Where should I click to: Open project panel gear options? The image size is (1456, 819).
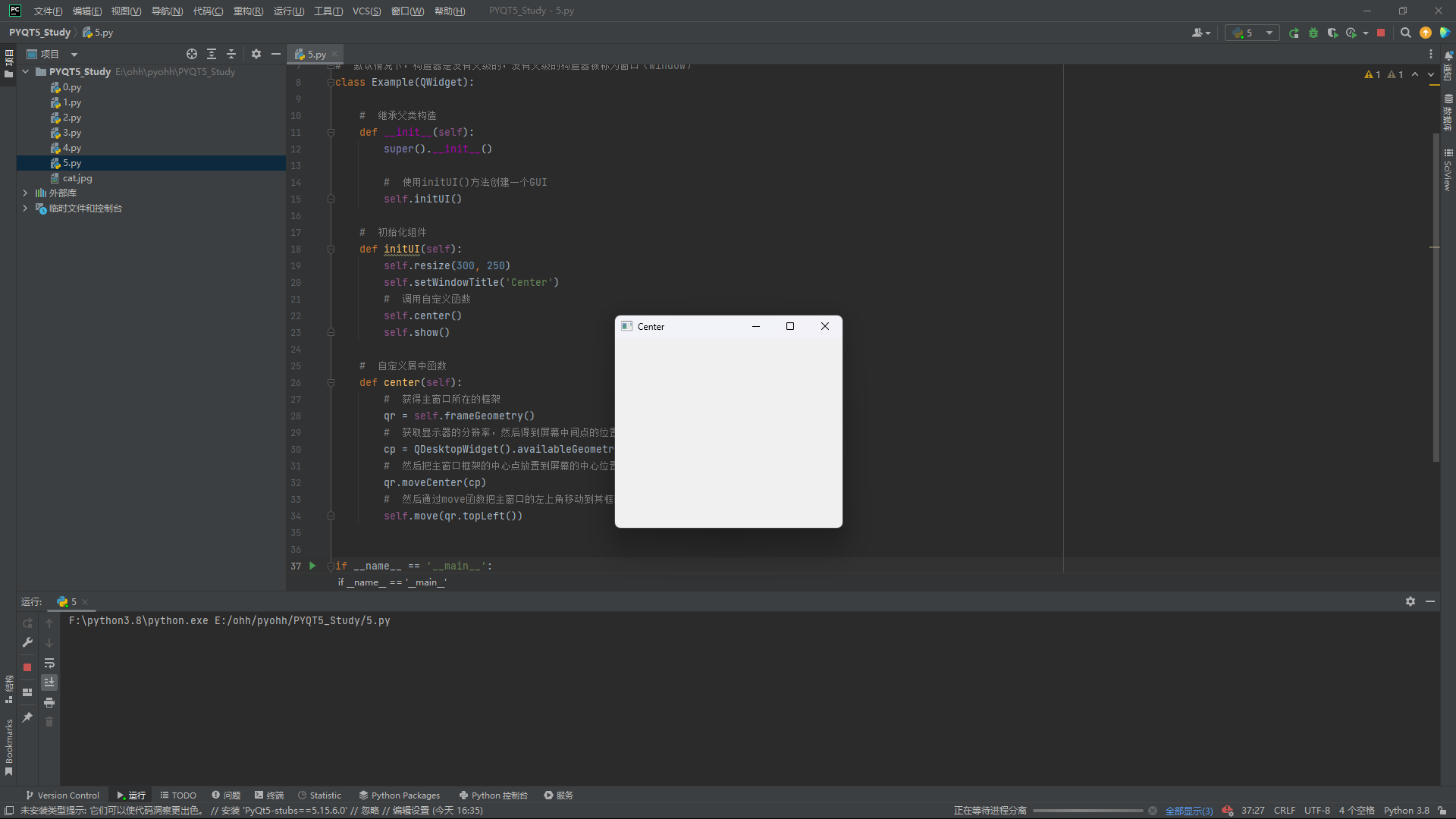[x=256, y=54]
